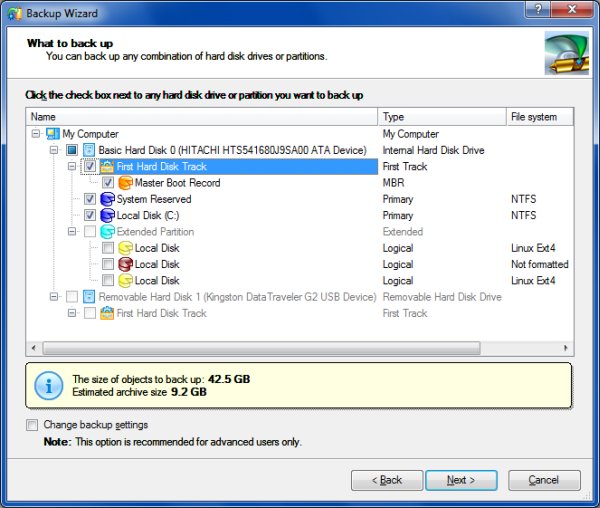Click the wizard banner image at top right
This screenshot has width=600, height=508.
click(567, 53)
